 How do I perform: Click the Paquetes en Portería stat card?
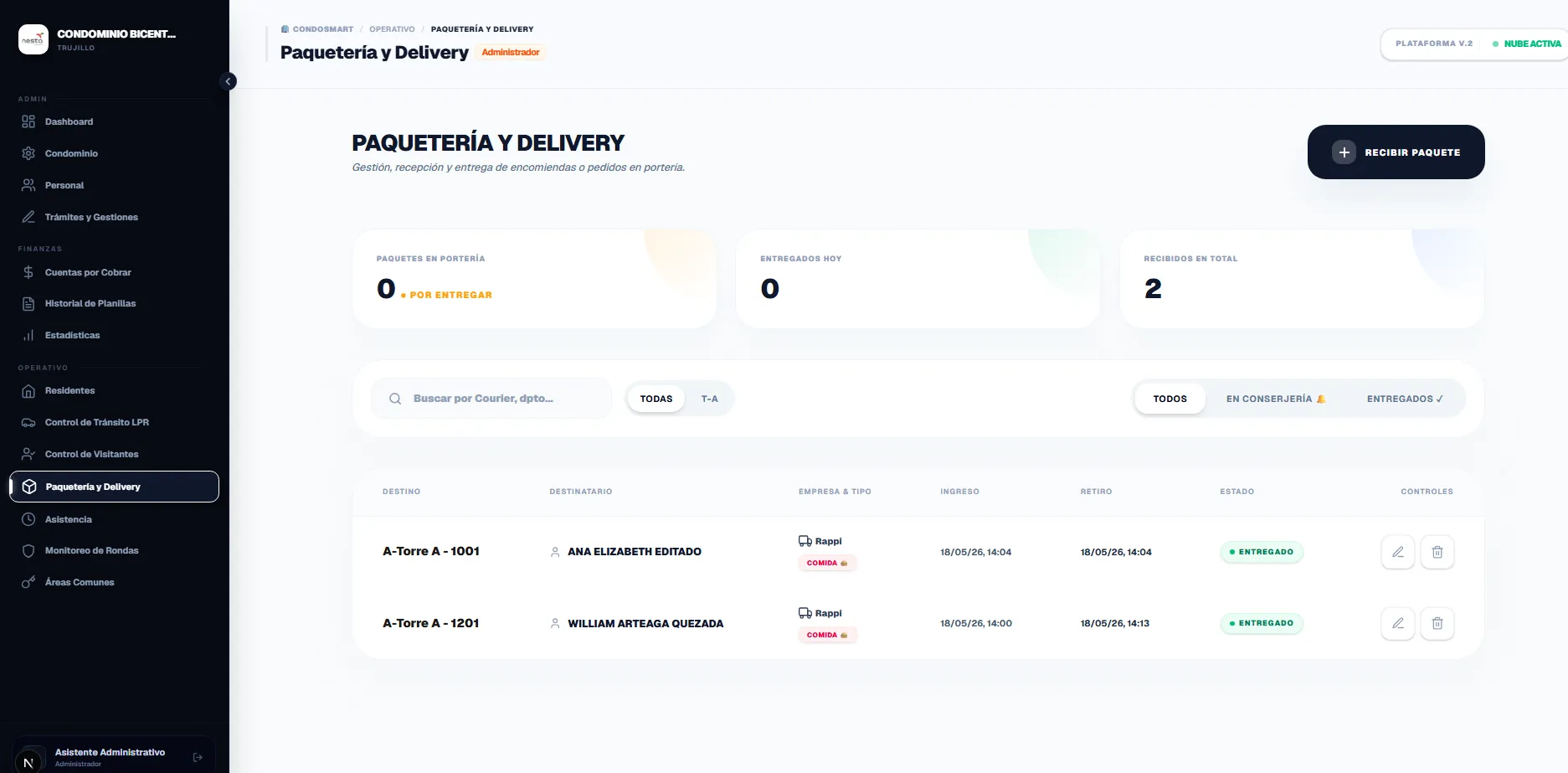(x=534, y=279)
